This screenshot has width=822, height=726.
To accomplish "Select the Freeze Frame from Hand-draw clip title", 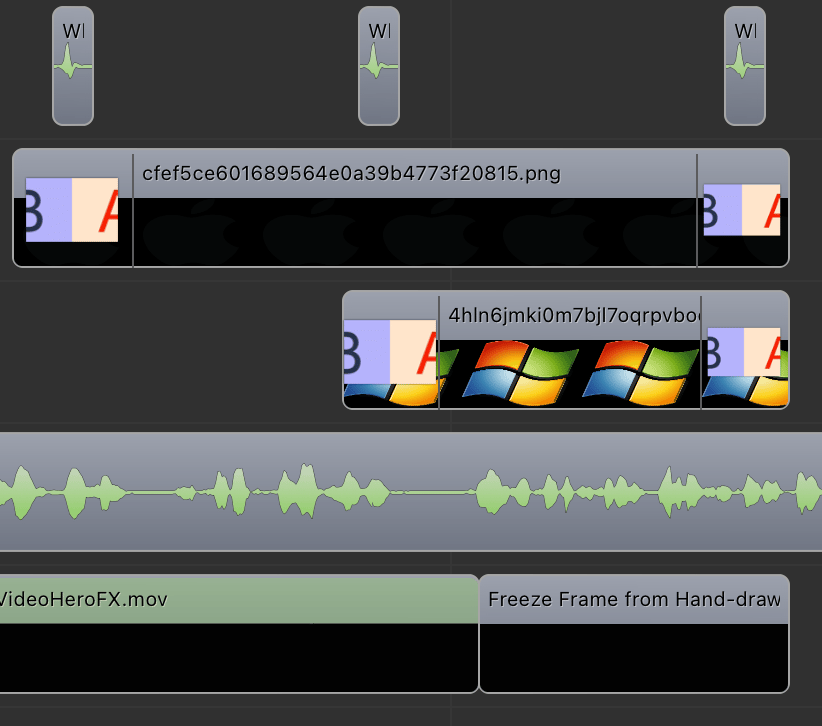I will click(634, 599).
